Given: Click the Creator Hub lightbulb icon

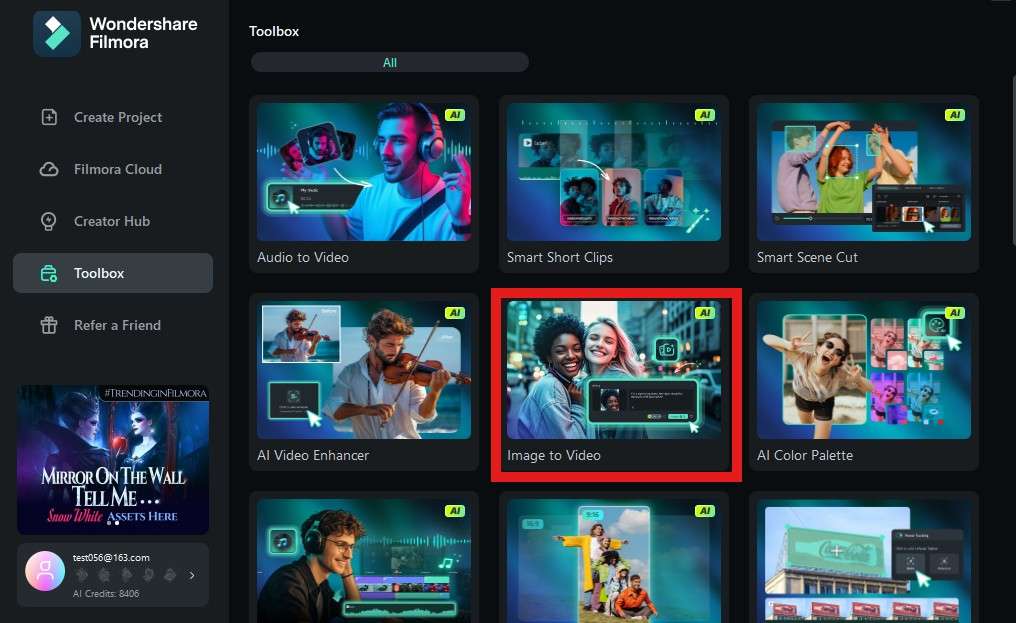Looking at the screenshot, I should [49, 221].
